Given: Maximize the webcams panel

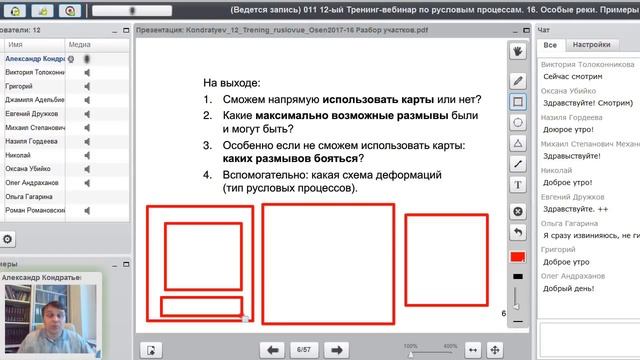Looking at the screenshot, I should pyautogui.click(x=126, y=264).
